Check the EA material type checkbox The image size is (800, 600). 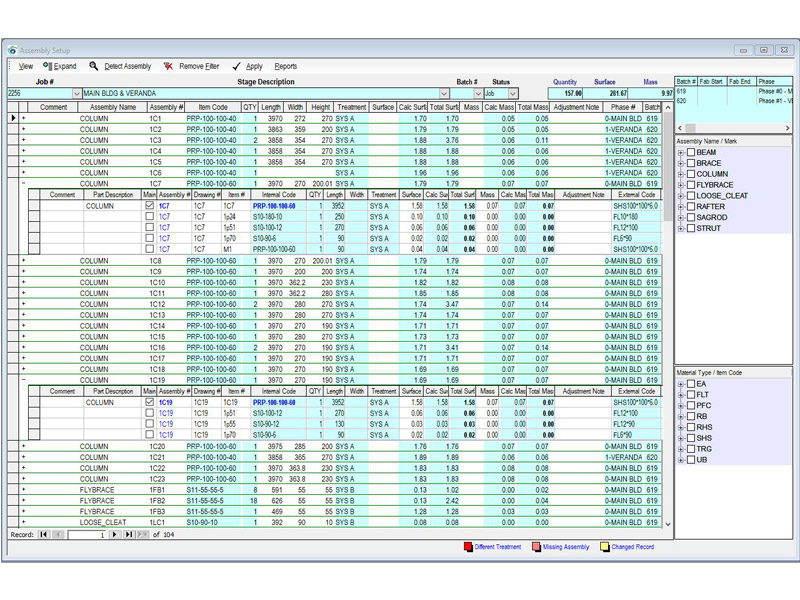click(691, 384)
